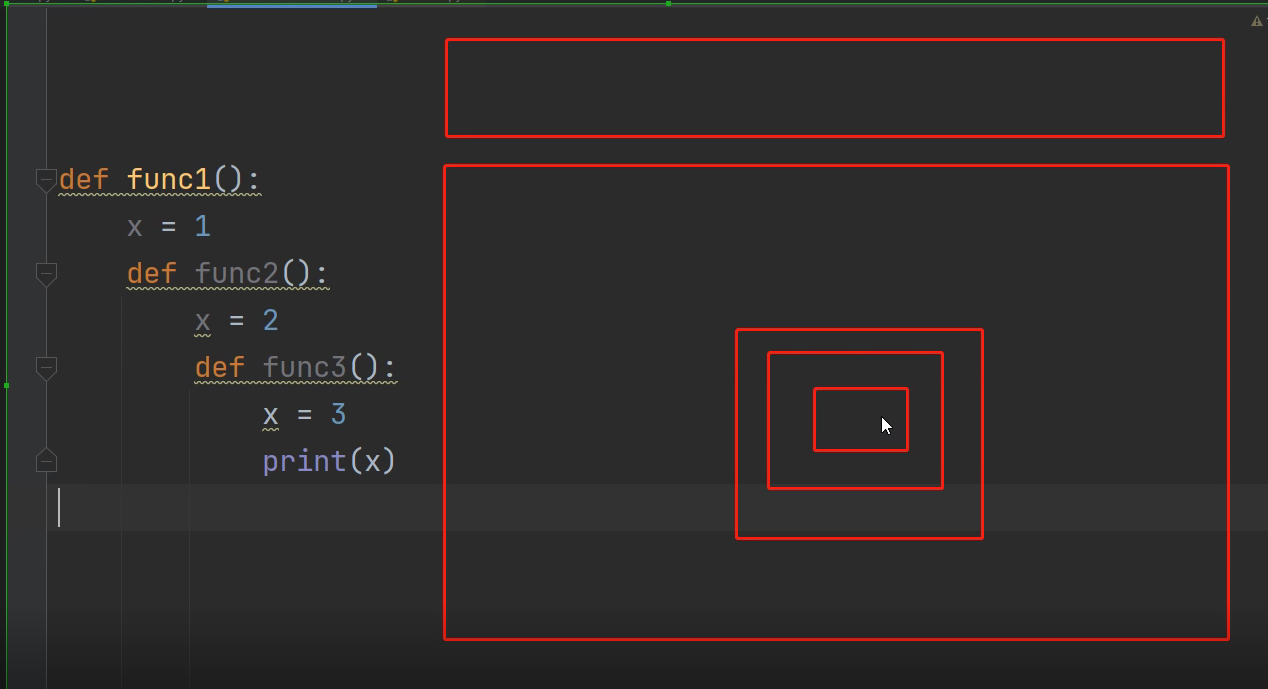This screenshot has width=1268, height=689.
Task: Click the value 3 in x = 3
Action: pyautogui.click(x=339, y=415)
